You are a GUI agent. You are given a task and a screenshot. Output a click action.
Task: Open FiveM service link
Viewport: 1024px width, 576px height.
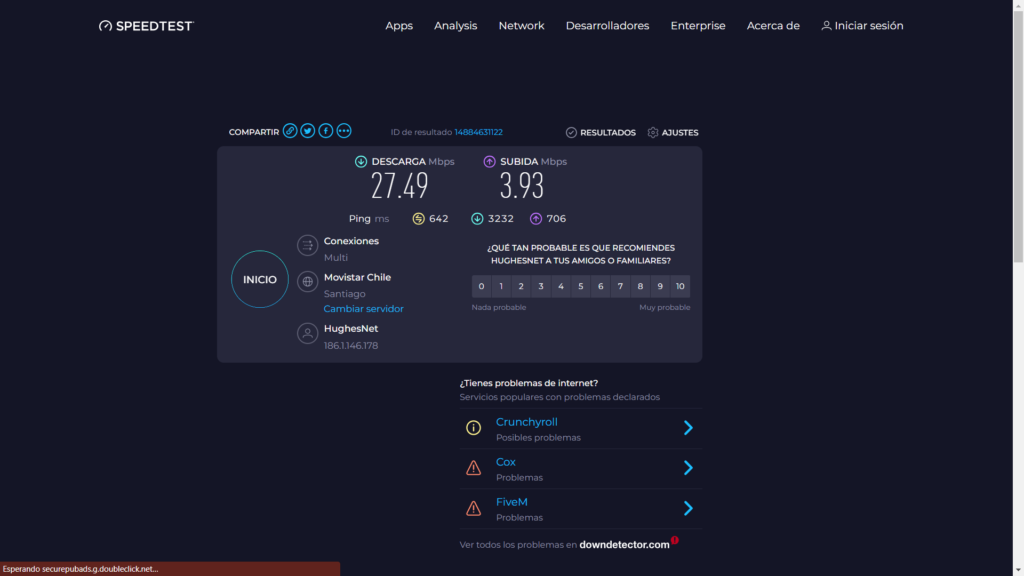511,502
